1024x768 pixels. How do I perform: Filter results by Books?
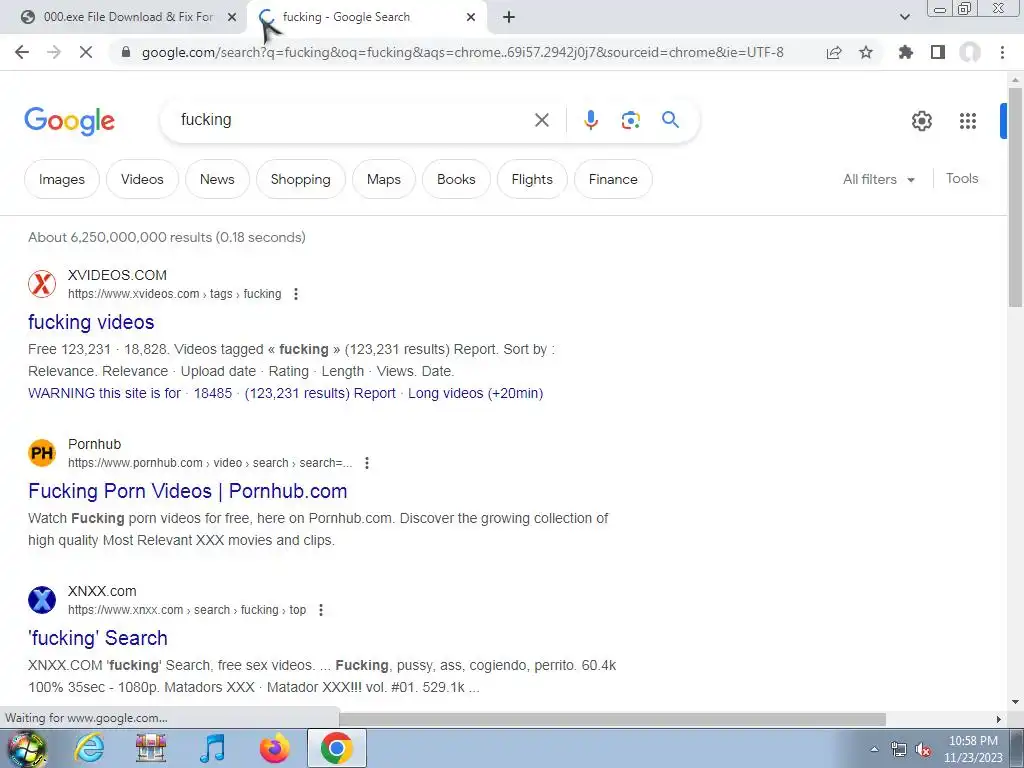tap(456, 179)
